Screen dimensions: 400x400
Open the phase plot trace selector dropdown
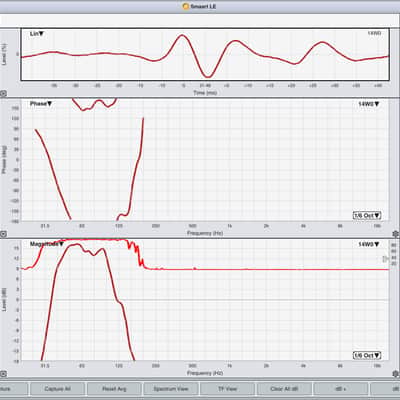click(x=369, y=104)
